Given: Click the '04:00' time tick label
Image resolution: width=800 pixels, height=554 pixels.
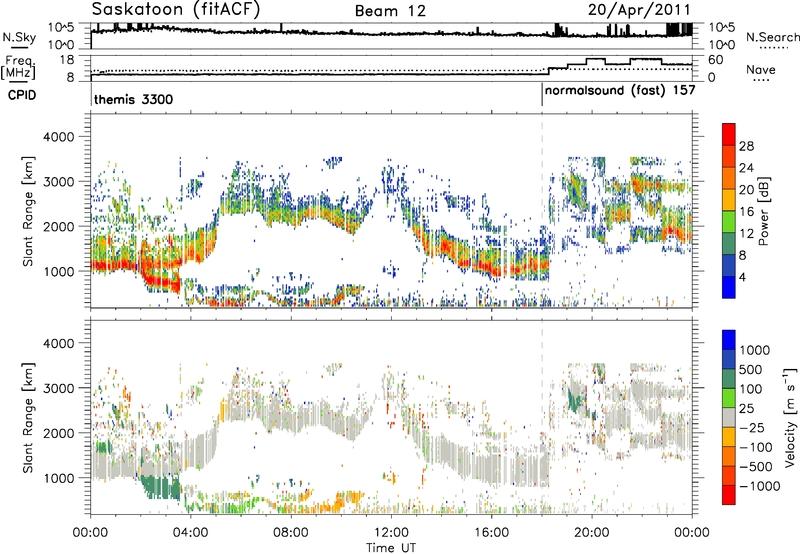Looking at the screenshot, I should 190,533.
